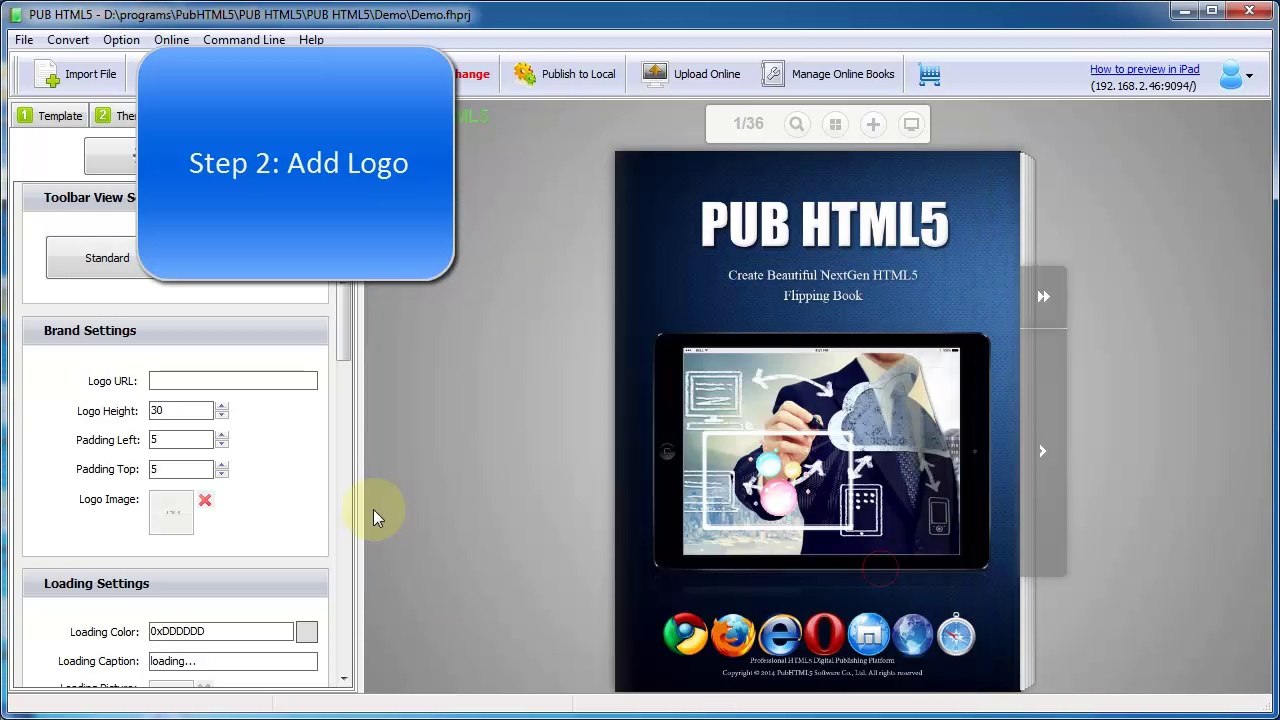Toggle fullscreen icon in preview toolbar
This screenshot has height=720, width=1280.
point(911,124)
